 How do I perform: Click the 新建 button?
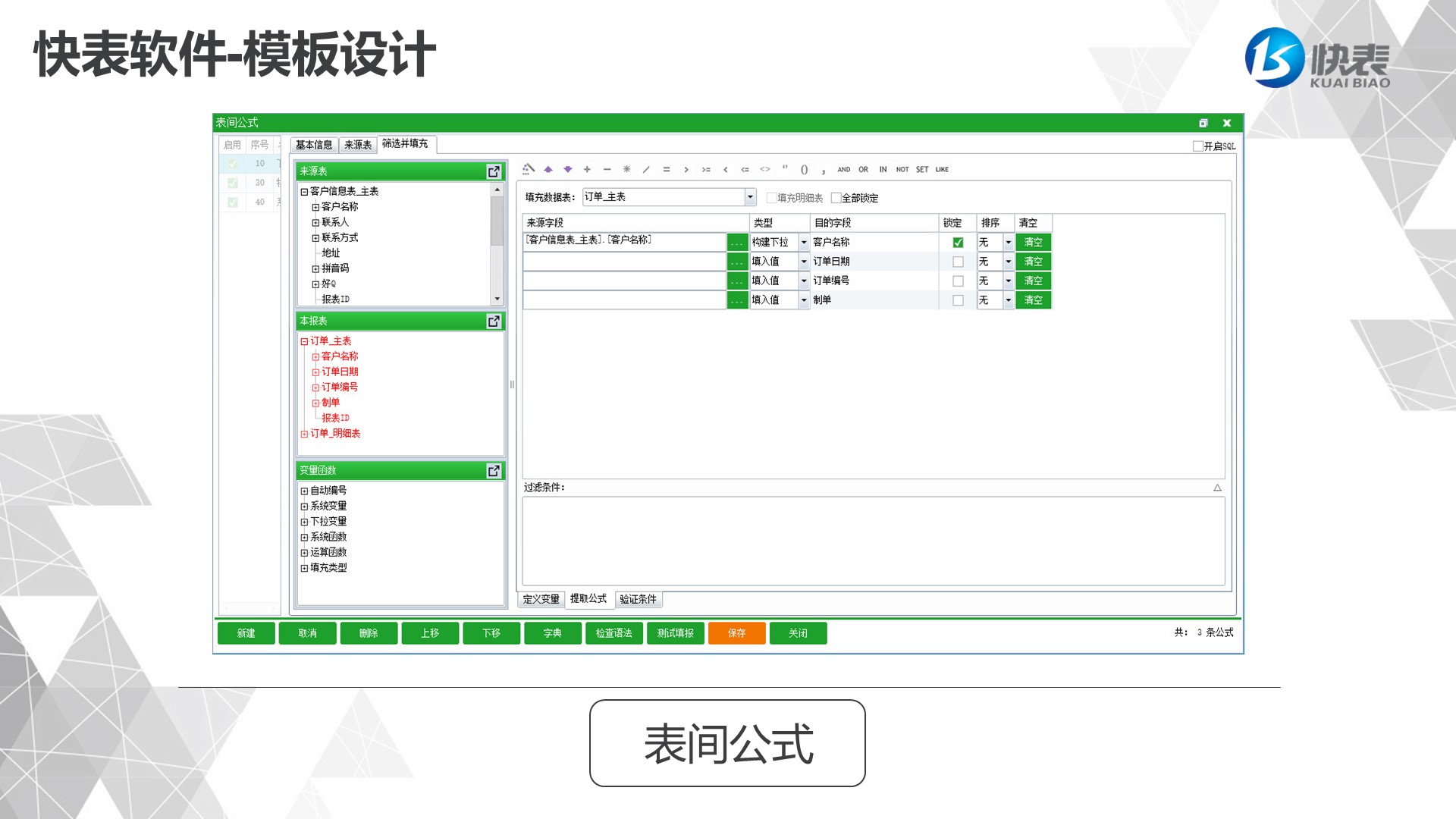tap(246, 633)
